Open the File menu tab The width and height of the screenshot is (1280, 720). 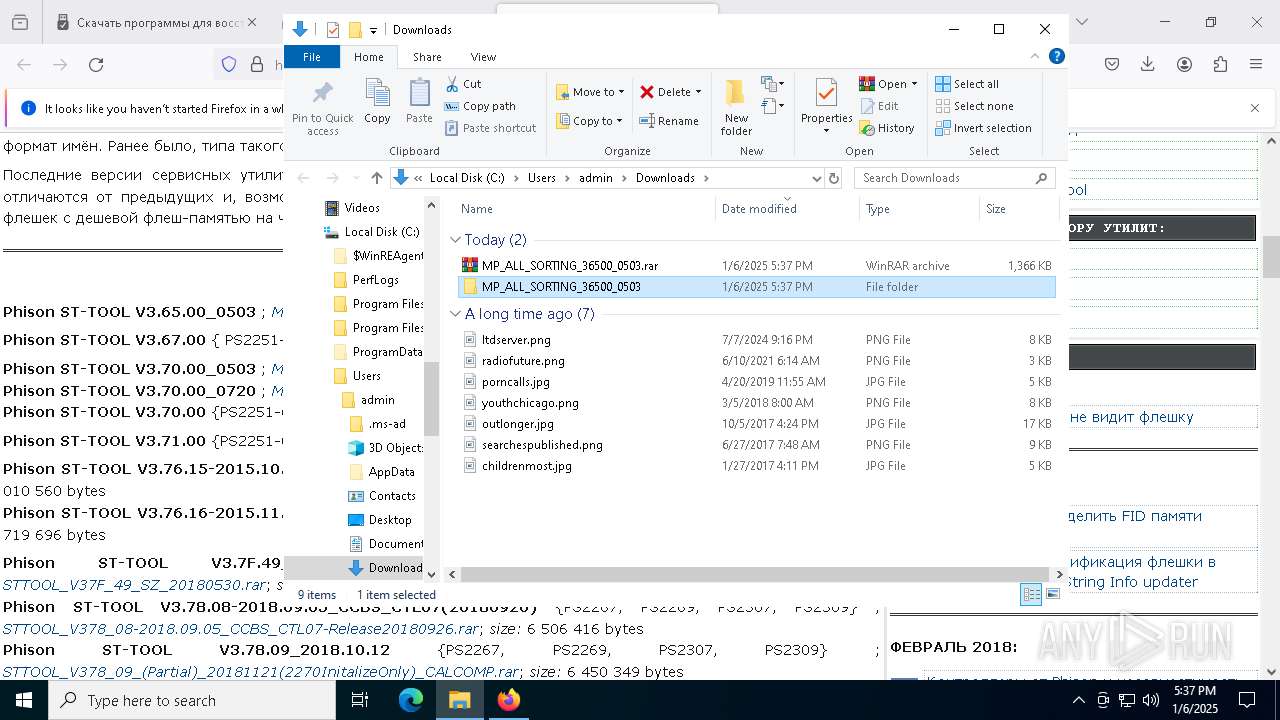pyautogui.click(x=312, y=57)
